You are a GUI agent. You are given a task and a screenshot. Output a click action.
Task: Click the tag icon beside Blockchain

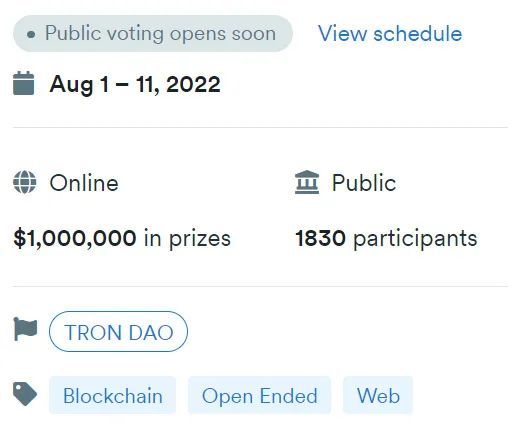(x=25, y=394)
